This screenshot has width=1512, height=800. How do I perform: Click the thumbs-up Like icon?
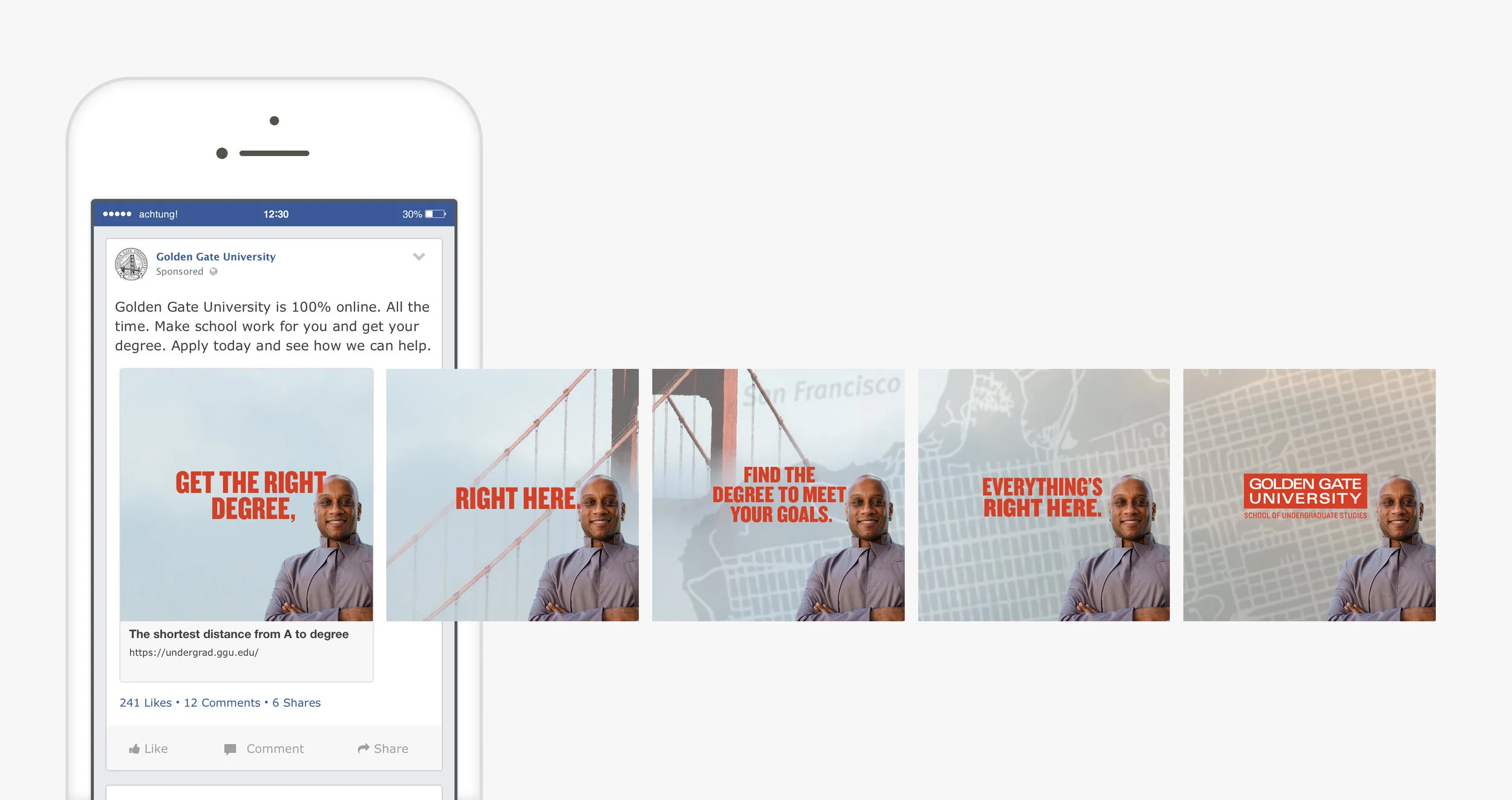pos(134,749)
